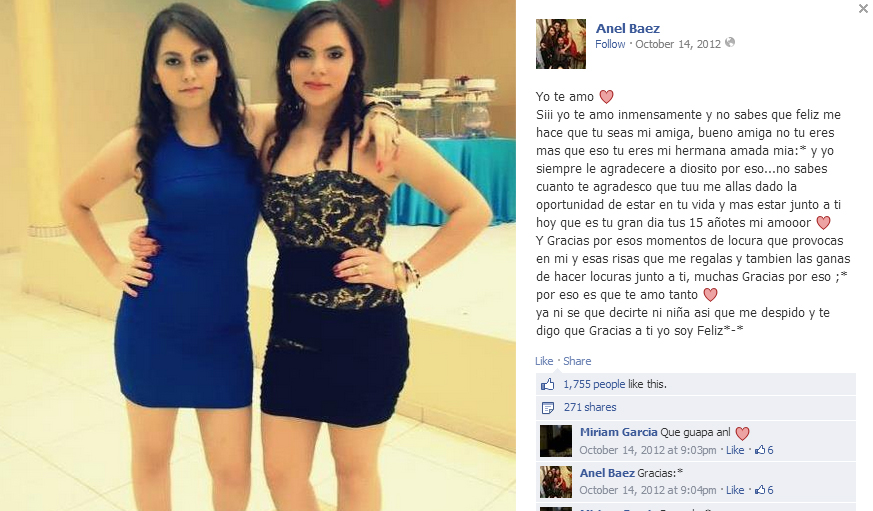View the 6 likes on Anel Baez's comment
Image resolution: width=873 pixels, height=511 pixels.
point(764,490)
